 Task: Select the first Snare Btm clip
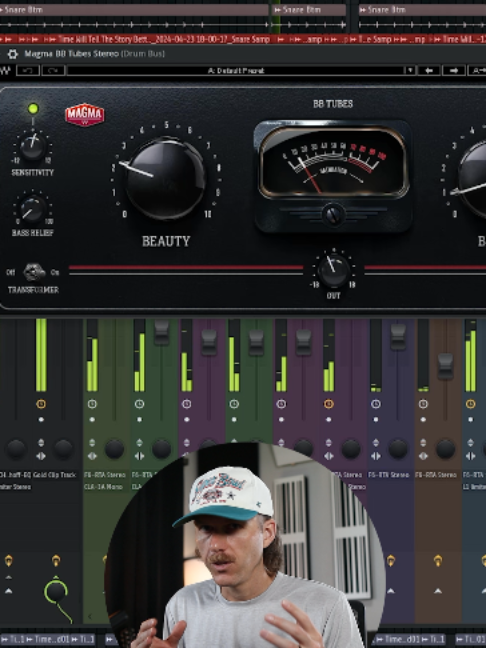coord(134,10)
